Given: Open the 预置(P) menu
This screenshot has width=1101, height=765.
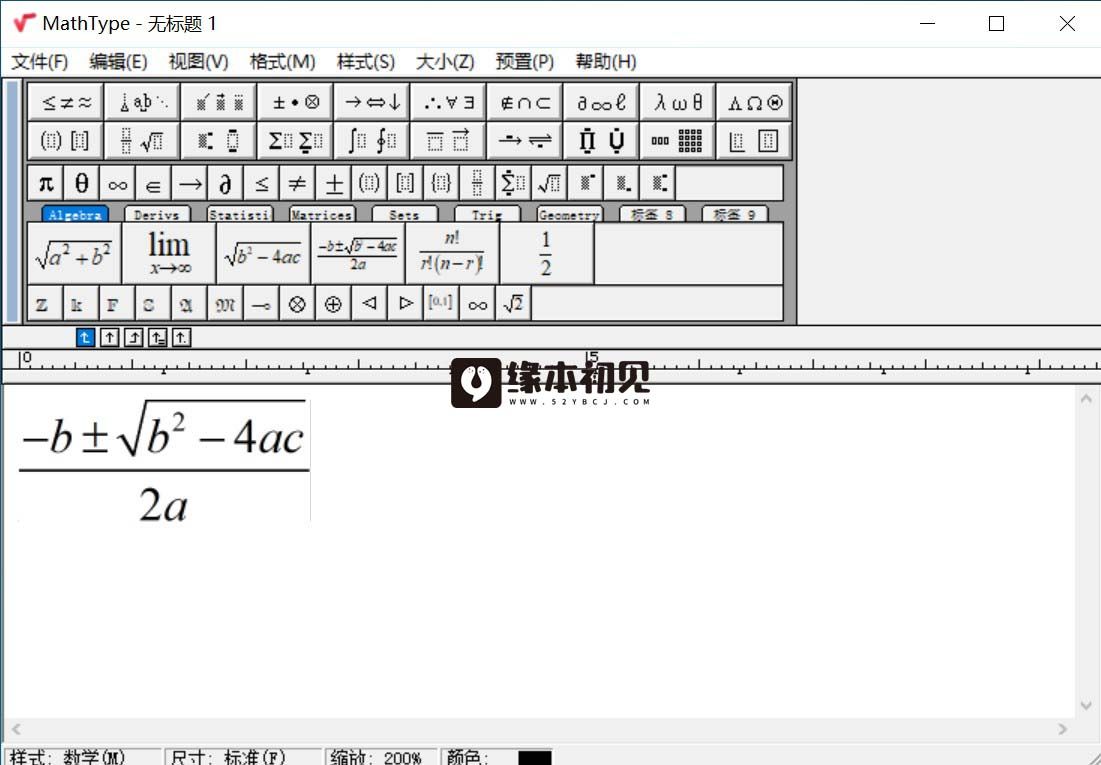Looking at the screenshot, I should pos(525,62).
